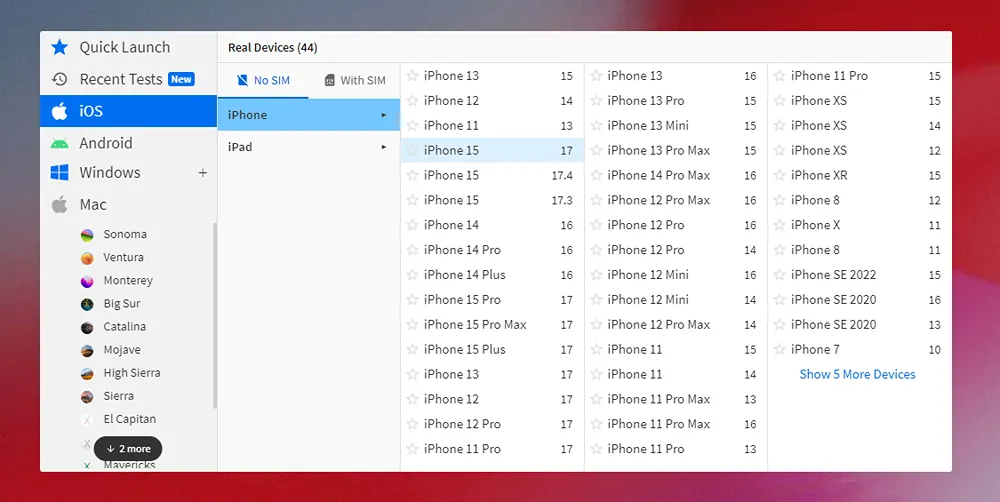Click the Windows logo icon
This screenshot has height=502, width=1000.
click(x=59, y=173)
